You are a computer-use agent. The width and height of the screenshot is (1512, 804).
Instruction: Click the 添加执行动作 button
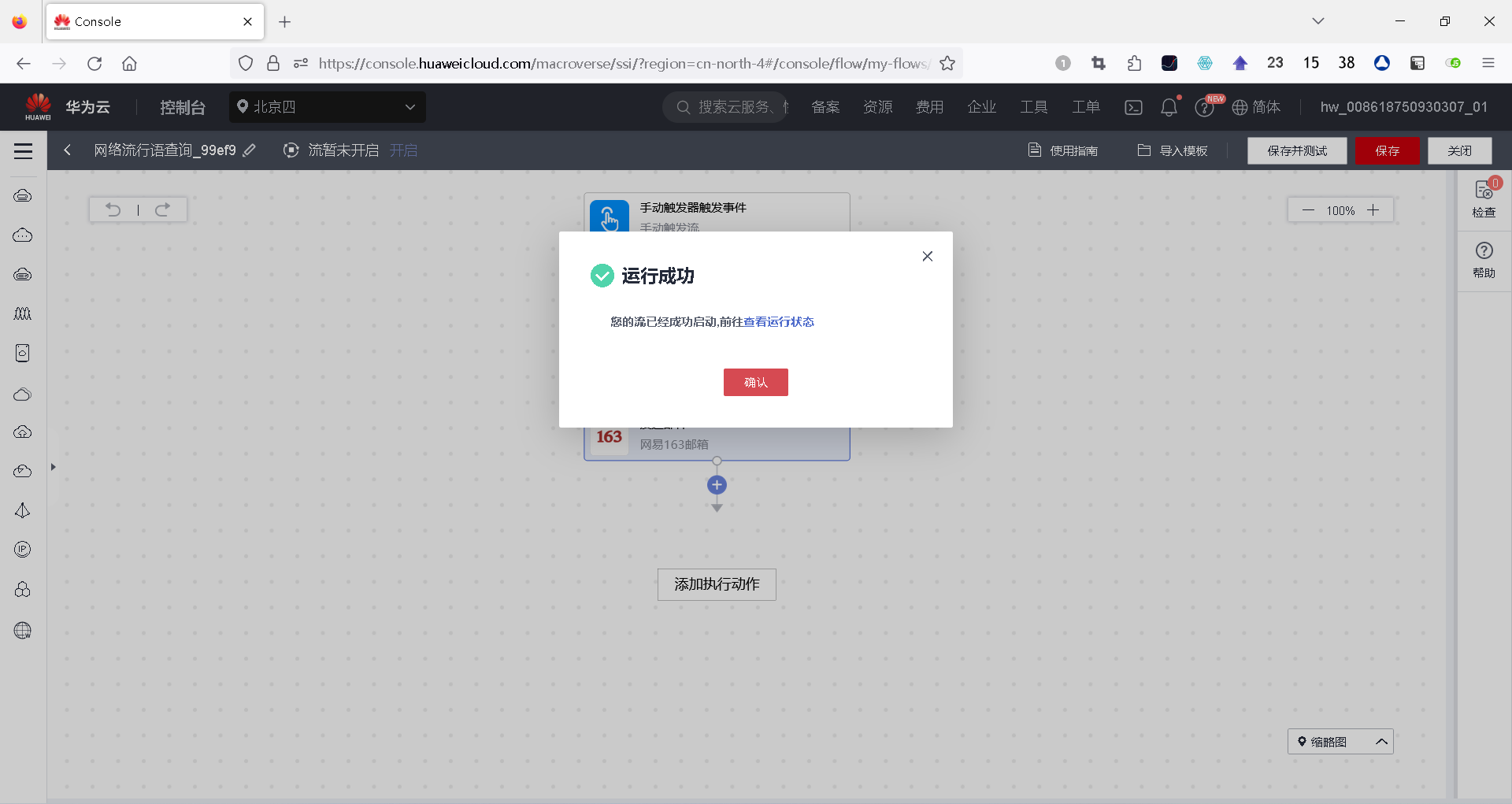coord(717,584)
